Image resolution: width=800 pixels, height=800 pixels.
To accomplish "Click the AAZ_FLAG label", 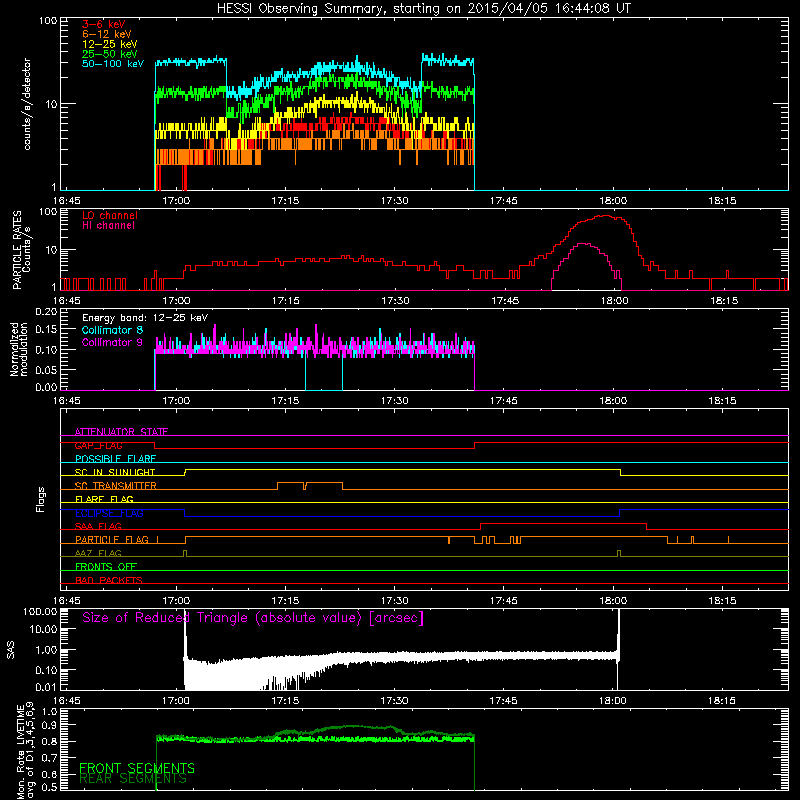I will pos(98,554).
